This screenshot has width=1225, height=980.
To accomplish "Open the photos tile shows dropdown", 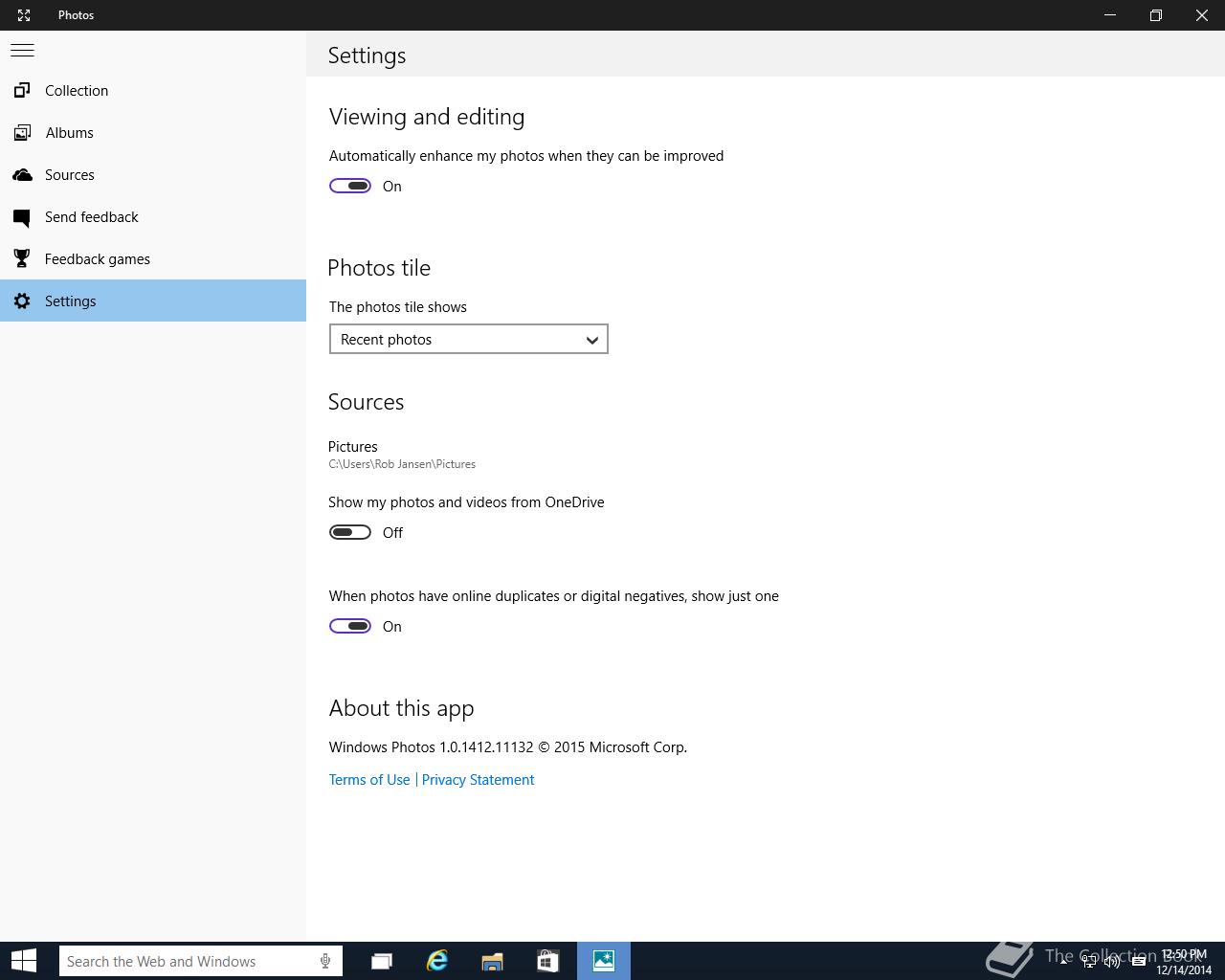I will coord(469,339).
